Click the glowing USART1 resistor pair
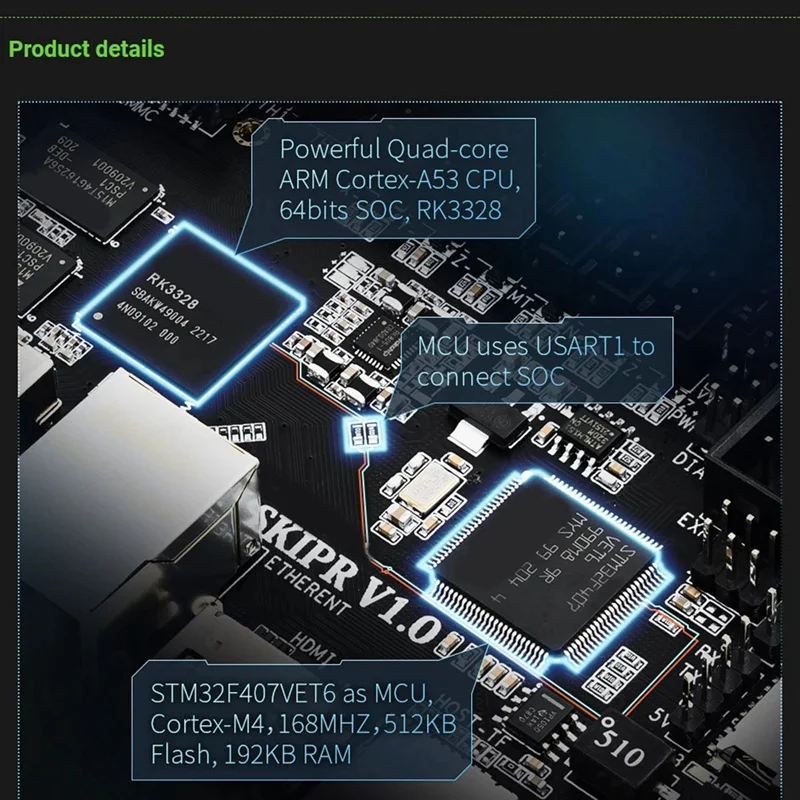 point(365,433)
